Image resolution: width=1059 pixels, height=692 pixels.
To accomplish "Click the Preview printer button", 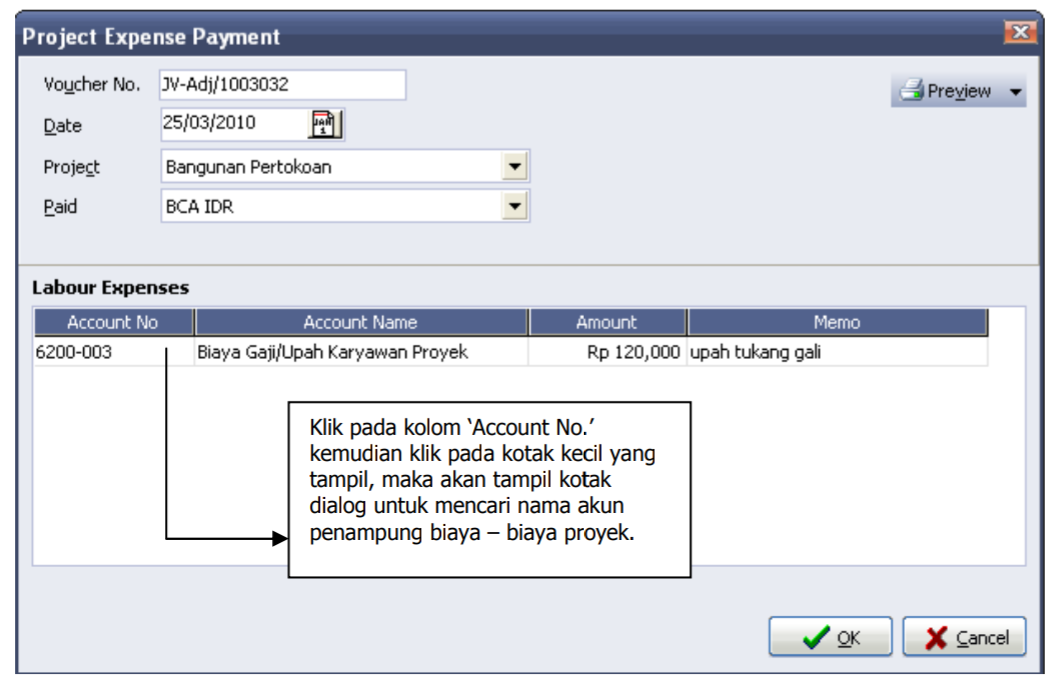I will click(945, 92).
